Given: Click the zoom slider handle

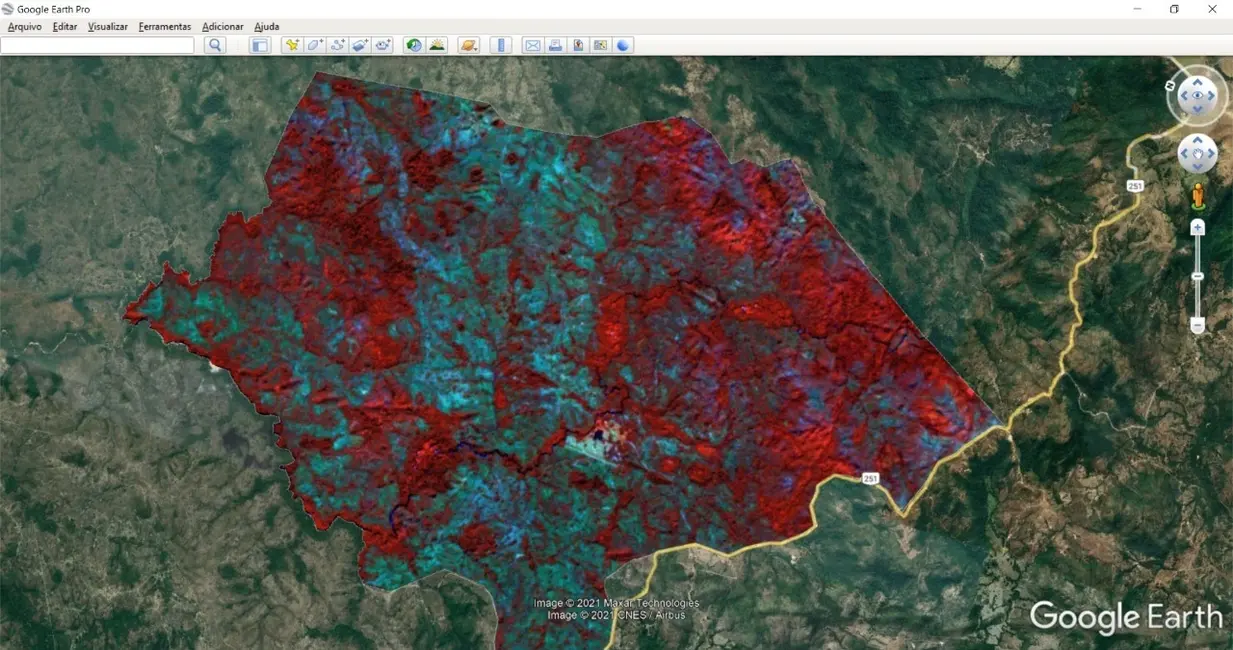Looking at the screenshot, I should (1197, 276).
